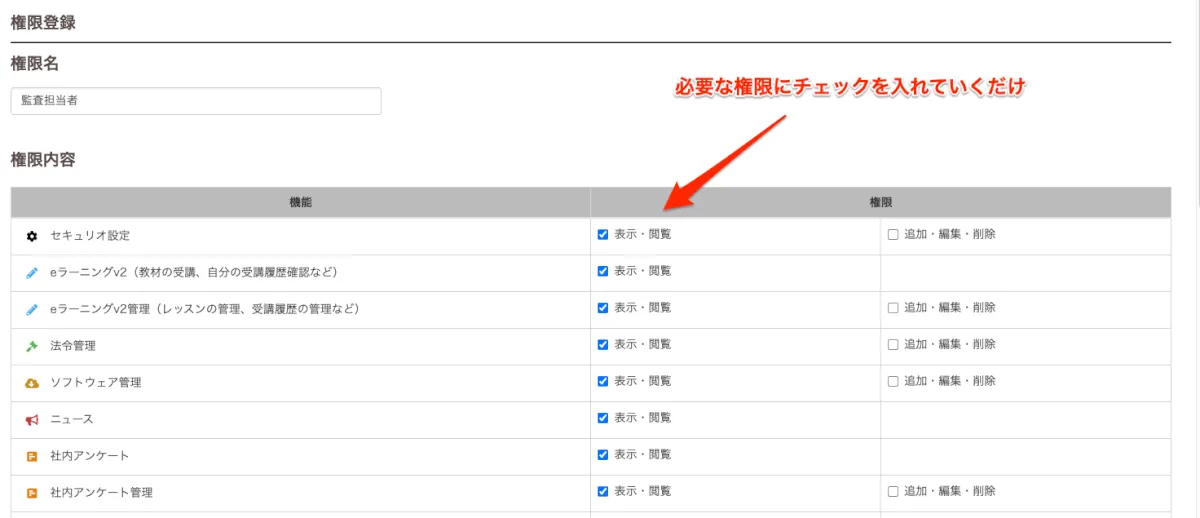This screenshot has height=518, width=1200.
Task: Toggle 表示・閲覧 for 社内アンケート
Action: click(603, 455)
